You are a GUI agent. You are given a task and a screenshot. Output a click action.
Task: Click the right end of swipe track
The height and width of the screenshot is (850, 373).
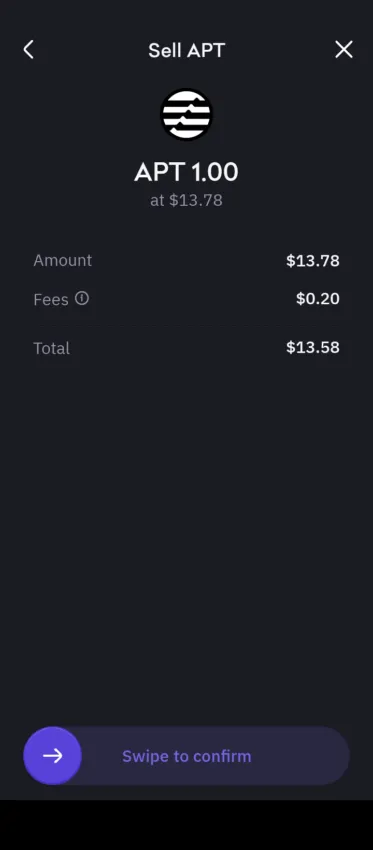[325, 756]
